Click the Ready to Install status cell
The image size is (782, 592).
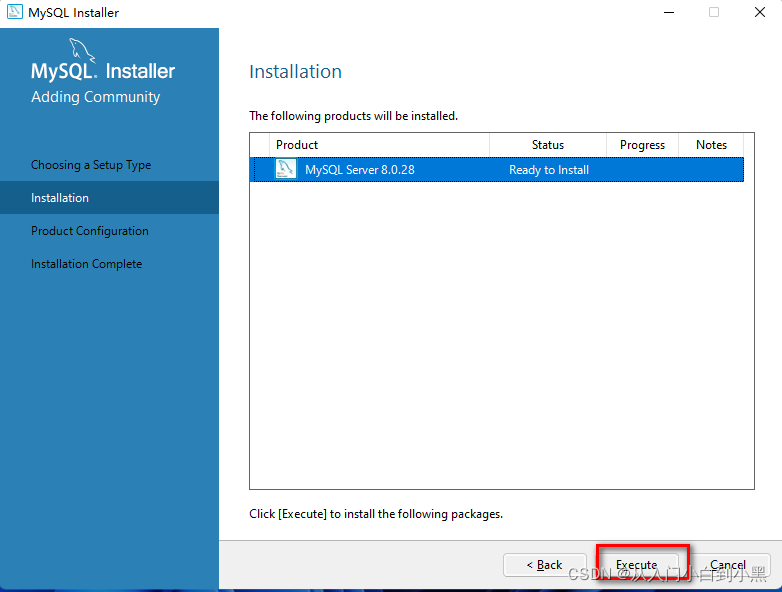[549, 170]
